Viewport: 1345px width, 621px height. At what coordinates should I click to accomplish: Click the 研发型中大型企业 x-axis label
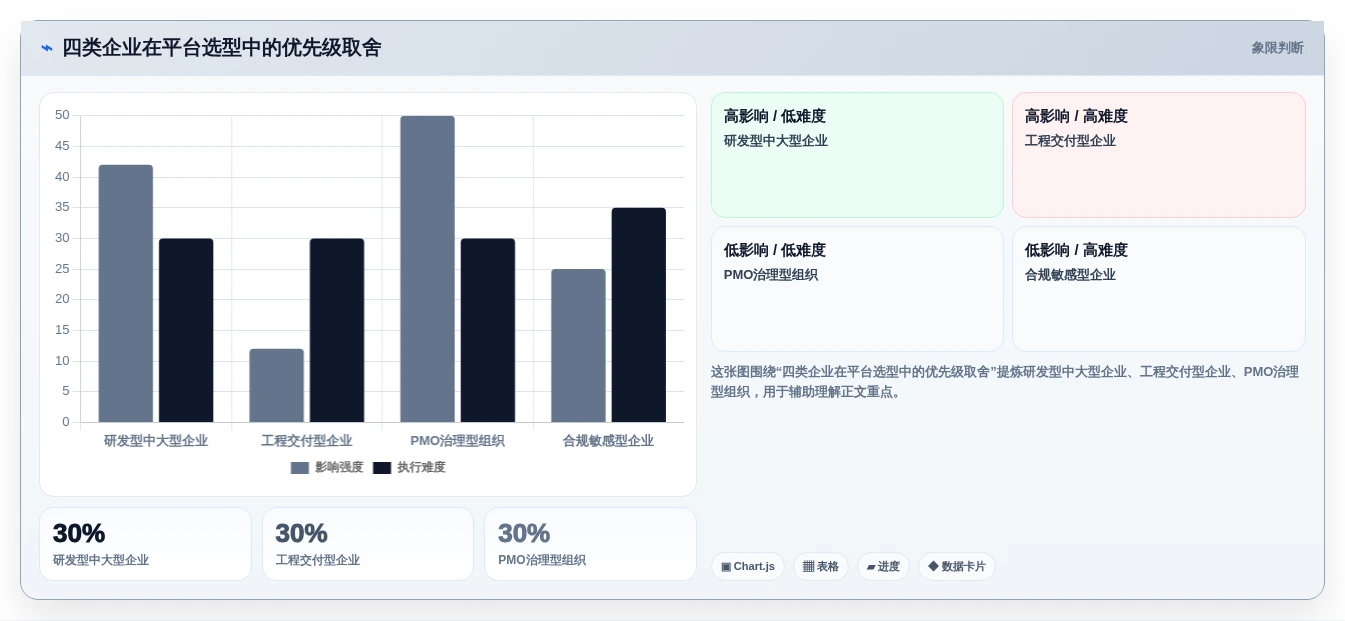156,441
